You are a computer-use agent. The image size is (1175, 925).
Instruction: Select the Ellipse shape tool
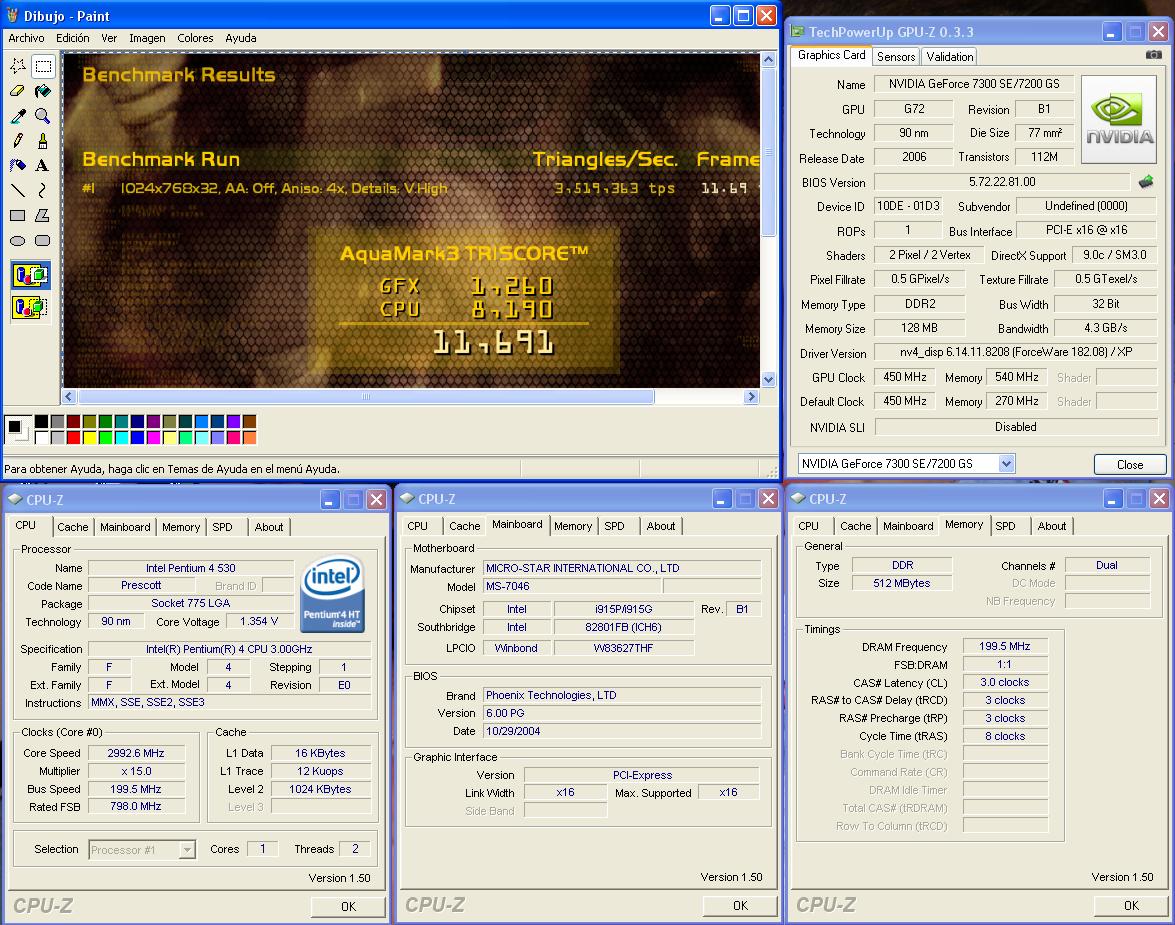point(18,241)
